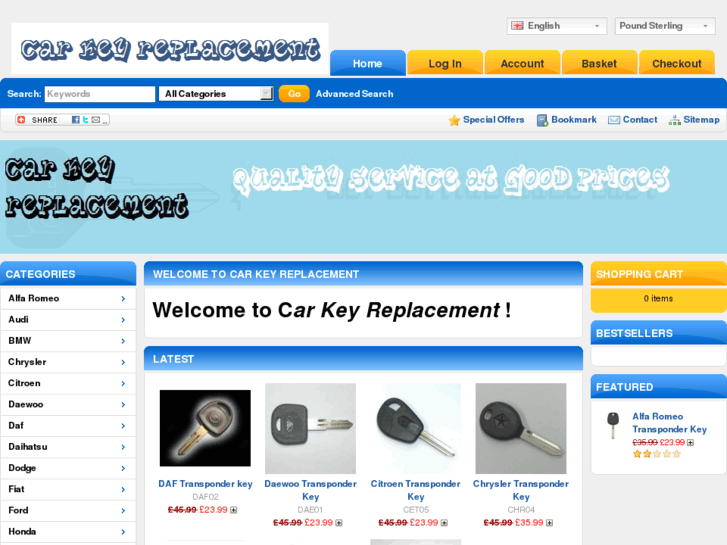Screen dimensions: 727x545
Task: Open the All Categories search dropdown
Action: coord(216,94)
